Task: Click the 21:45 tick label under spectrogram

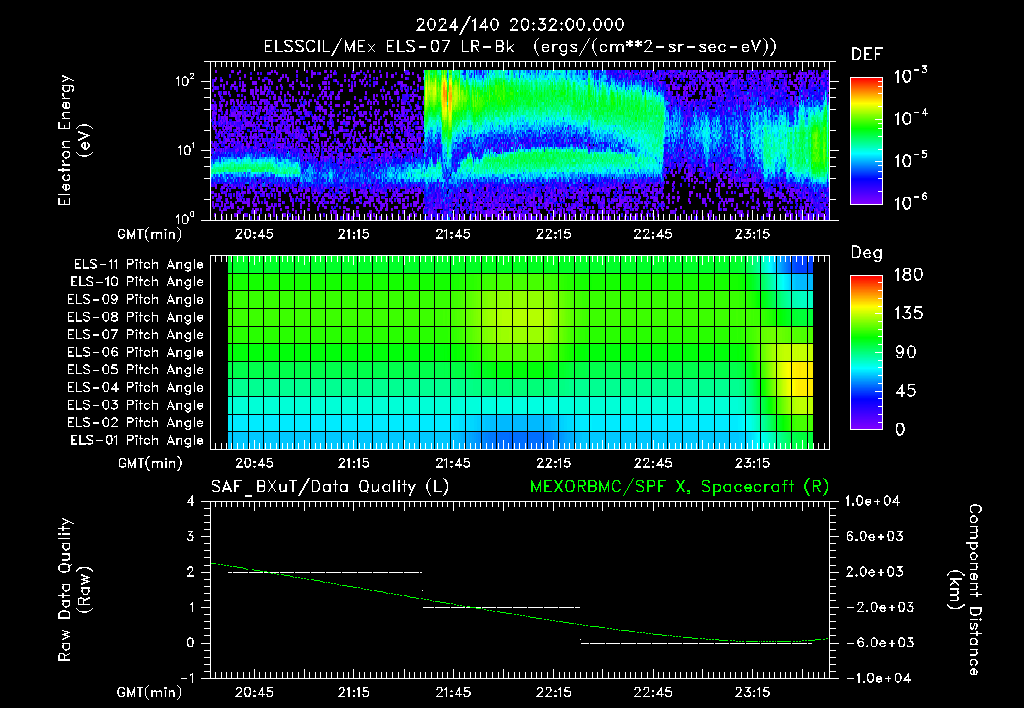Action: (453, 234)
